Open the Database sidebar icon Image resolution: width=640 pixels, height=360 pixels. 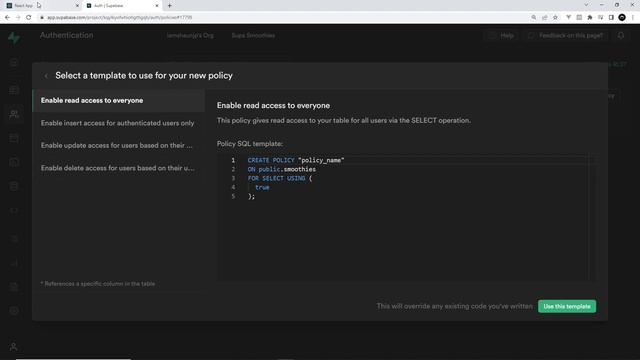[14, 186]
